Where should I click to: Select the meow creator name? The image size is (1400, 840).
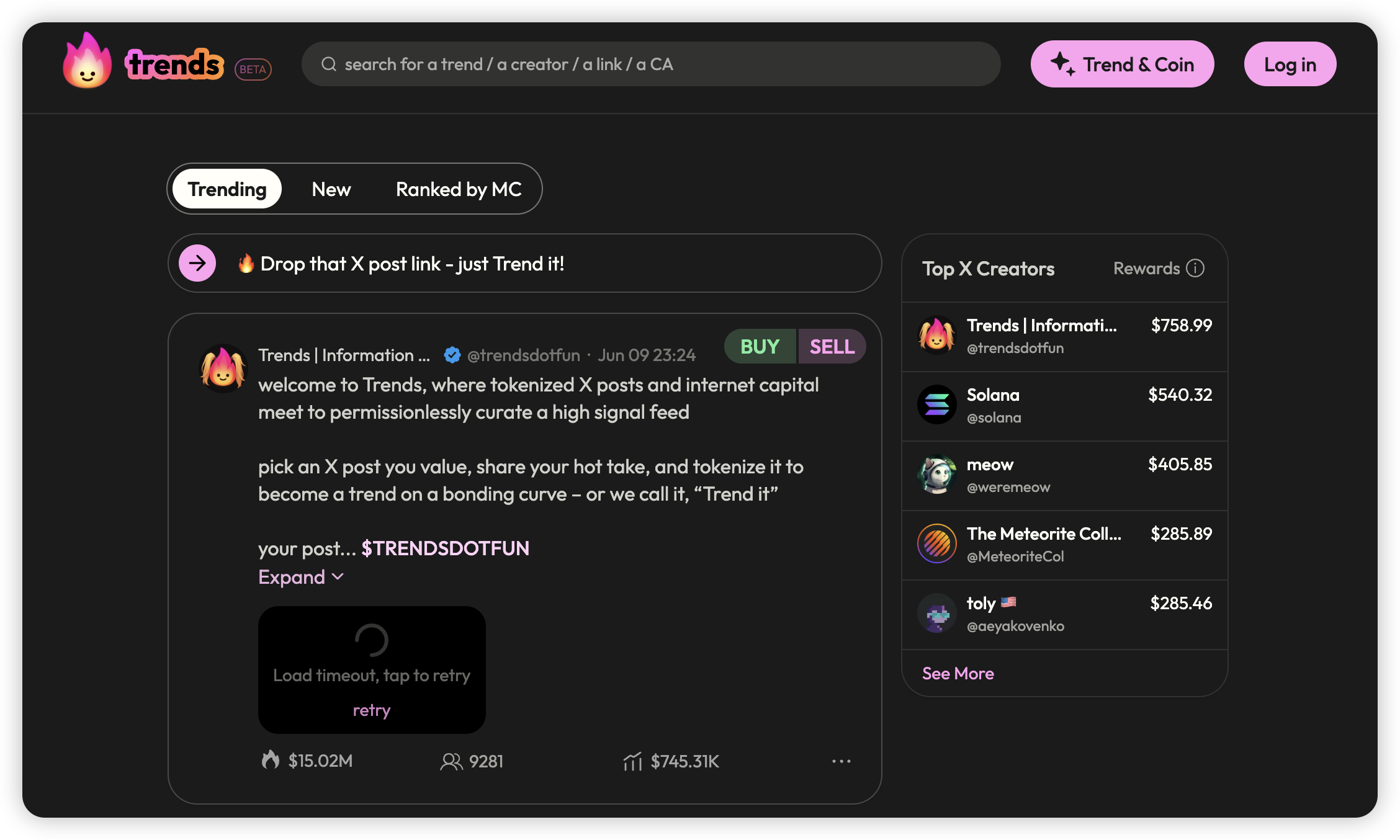[990, 464]
